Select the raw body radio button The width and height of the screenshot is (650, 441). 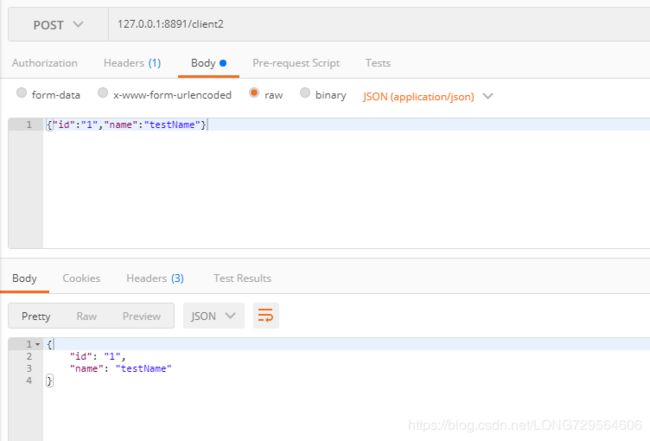click(254, 93)
